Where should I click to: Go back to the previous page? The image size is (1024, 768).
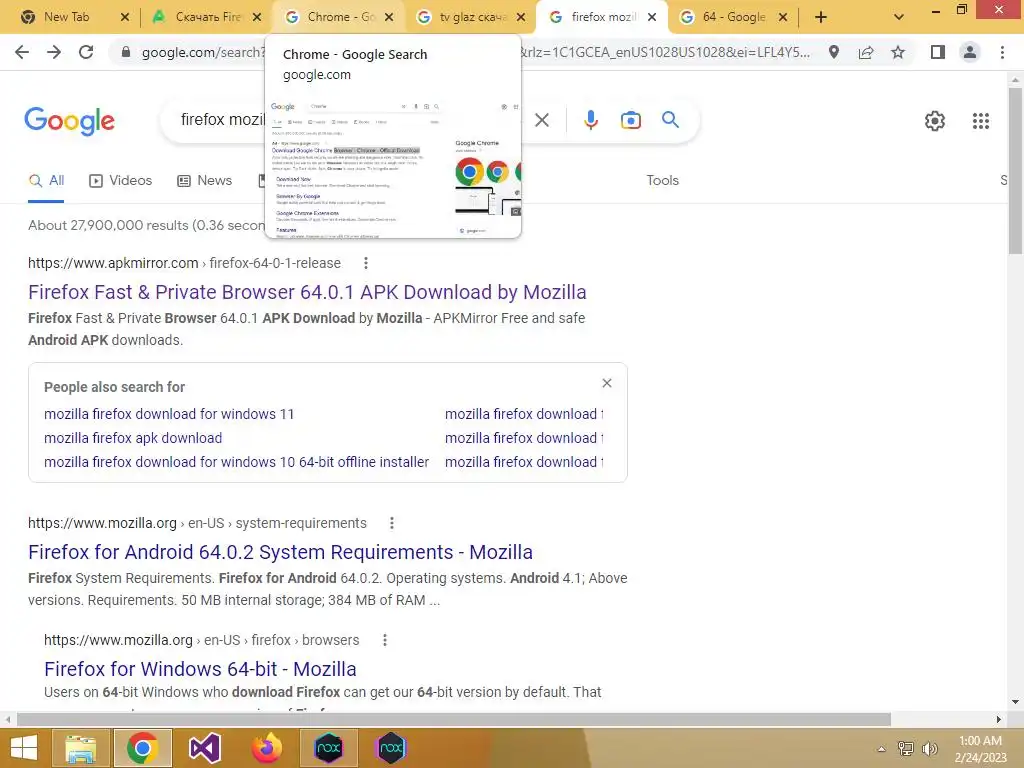coord(22,52)
